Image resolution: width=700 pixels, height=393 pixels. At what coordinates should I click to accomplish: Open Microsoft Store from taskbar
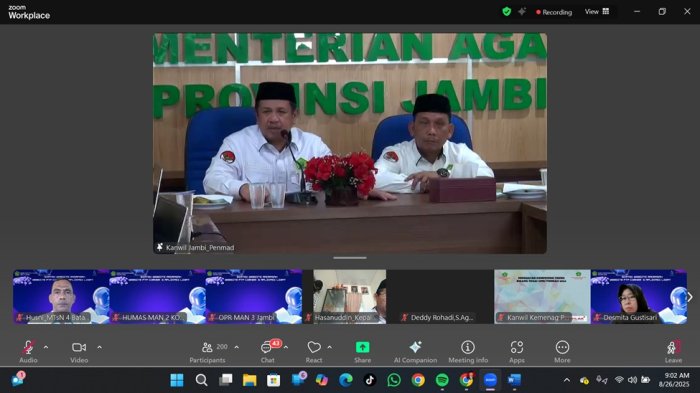click(x=273, y=380)
